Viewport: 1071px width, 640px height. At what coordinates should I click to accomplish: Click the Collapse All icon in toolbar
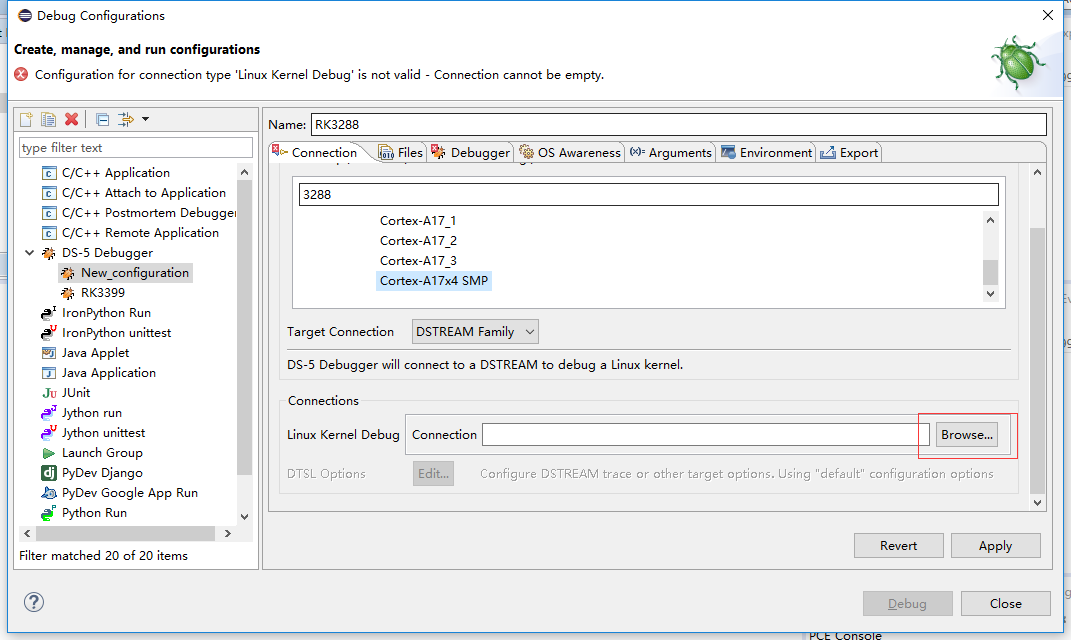[x=102, y=120]
